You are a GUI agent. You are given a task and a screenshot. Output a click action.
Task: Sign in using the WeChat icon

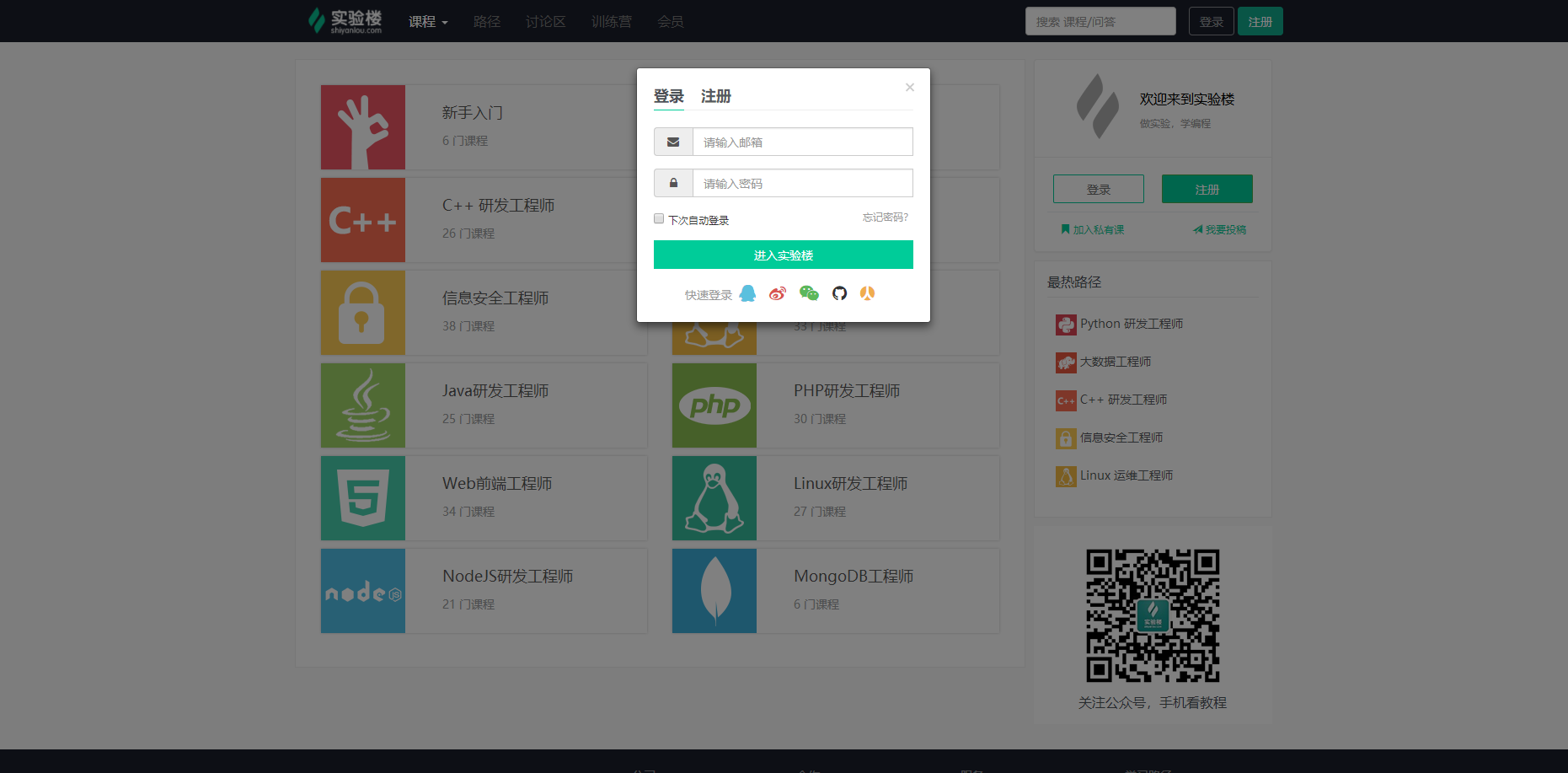click(x=809, y=293)
